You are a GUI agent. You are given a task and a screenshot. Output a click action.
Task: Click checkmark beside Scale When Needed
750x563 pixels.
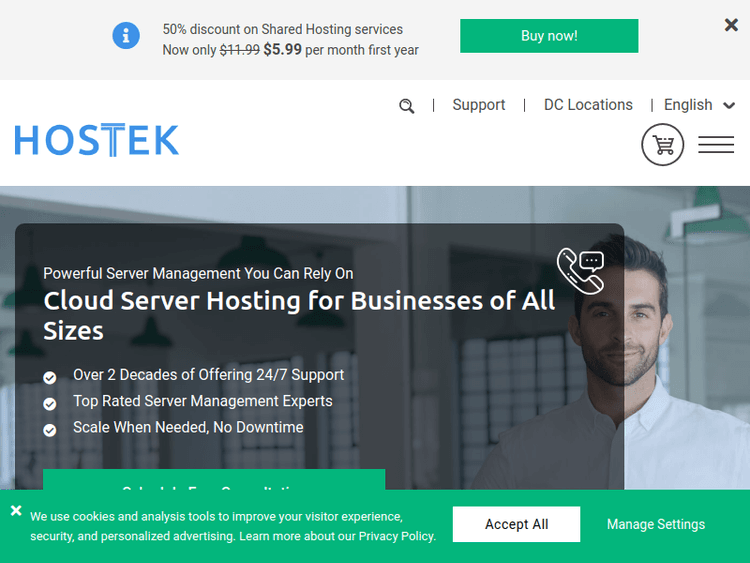pos(50,431)
